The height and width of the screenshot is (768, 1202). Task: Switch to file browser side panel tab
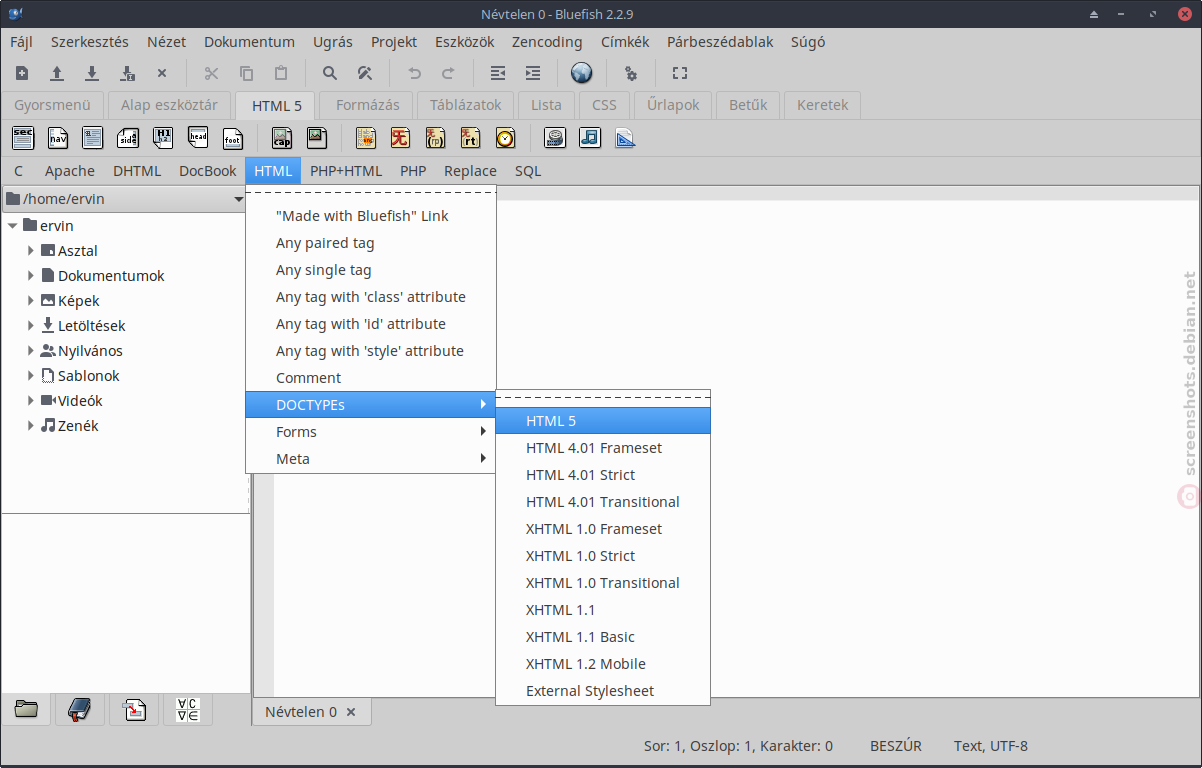[27, 710]
